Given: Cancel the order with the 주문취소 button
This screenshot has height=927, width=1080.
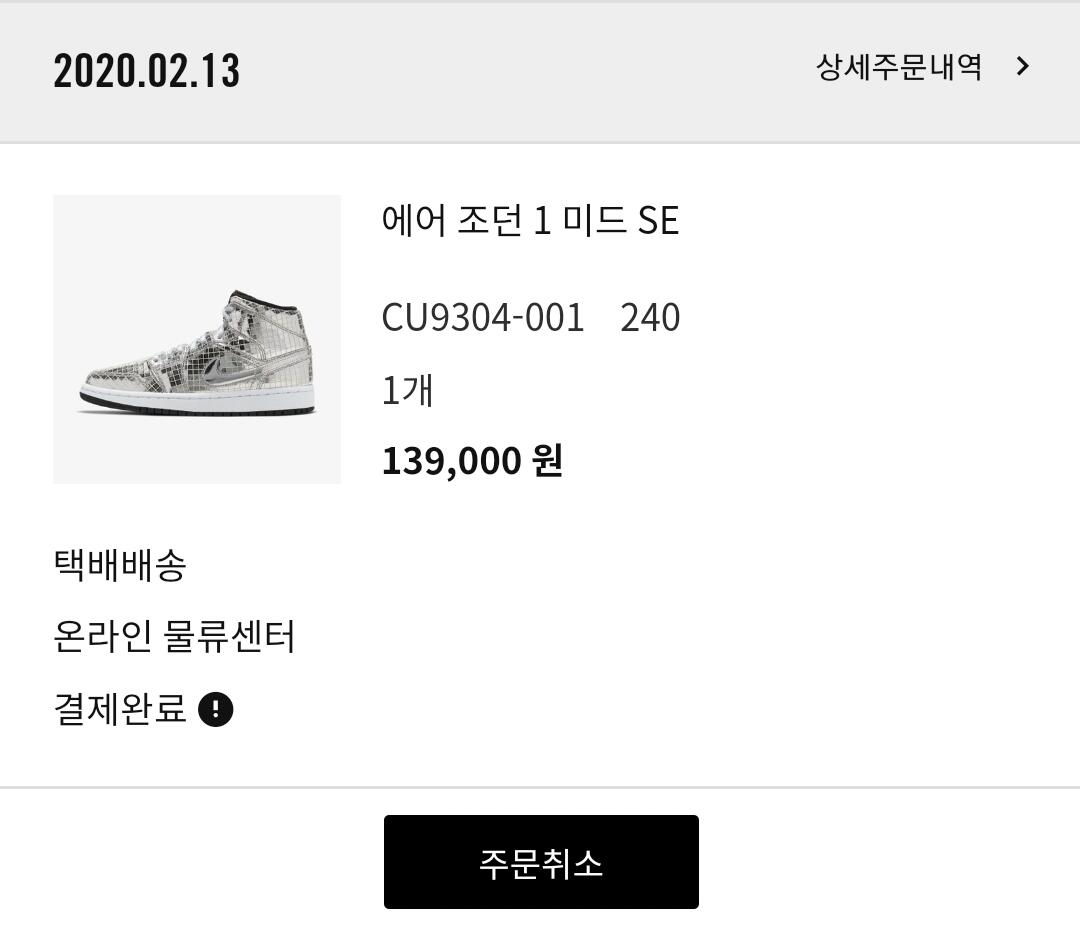Looking at the screenshot, I should [541, 862].
